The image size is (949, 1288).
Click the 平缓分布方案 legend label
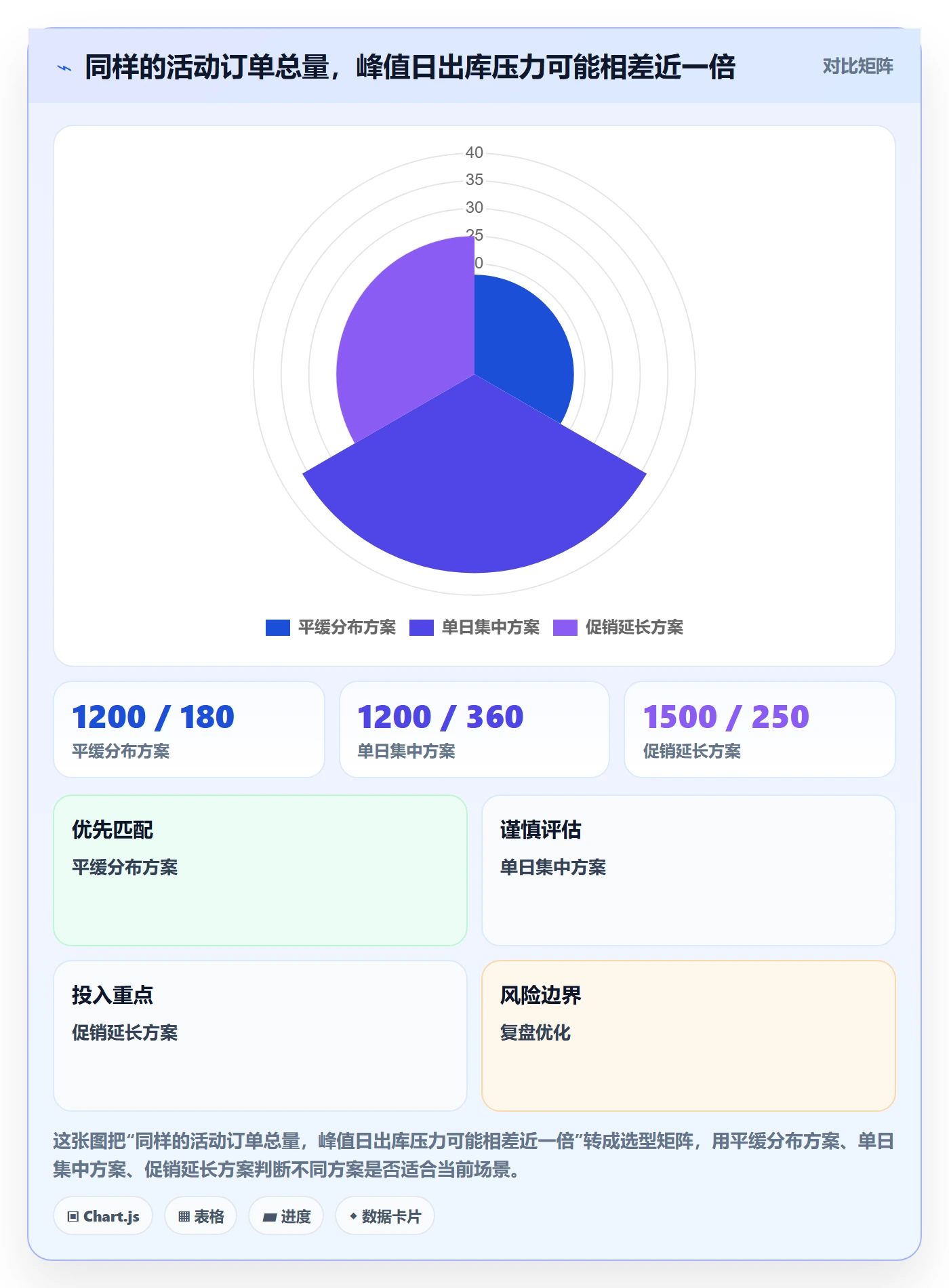tap(347, 628)
